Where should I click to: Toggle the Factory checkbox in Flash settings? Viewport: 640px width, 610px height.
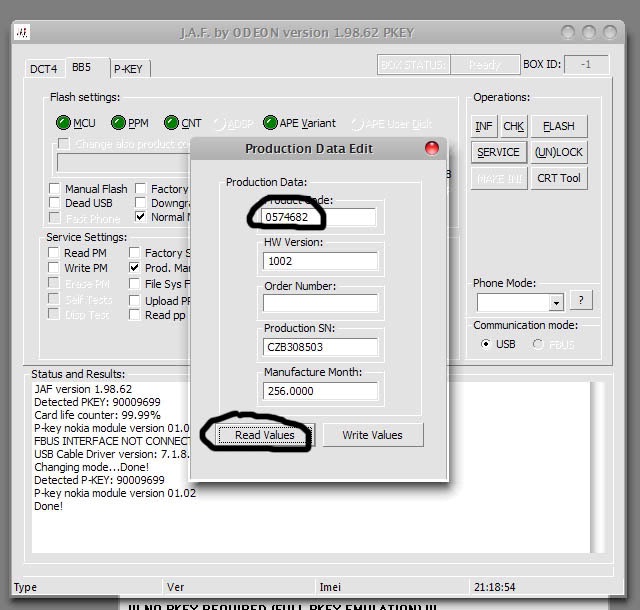tap(140, 189)
